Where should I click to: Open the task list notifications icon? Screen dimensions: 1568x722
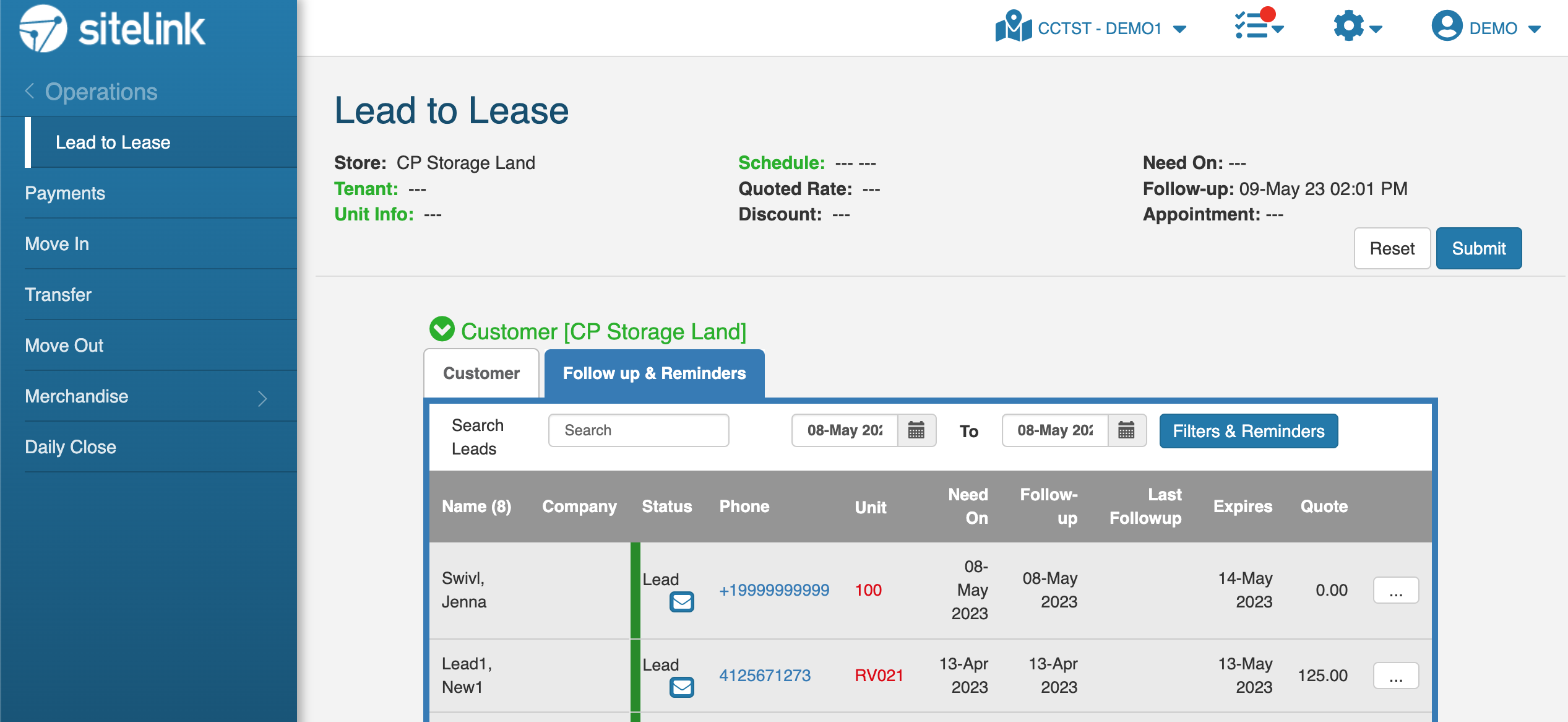[x=1250, y=27]
